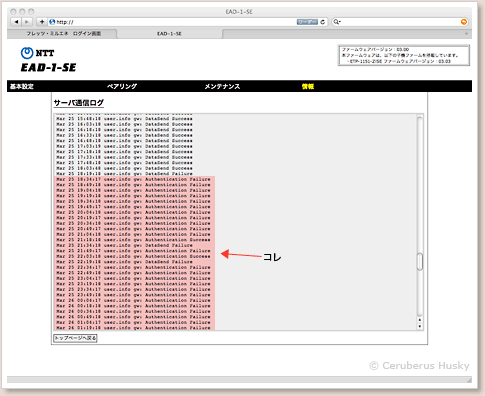Click the globe site icon in the address bar

coord(52,22)
